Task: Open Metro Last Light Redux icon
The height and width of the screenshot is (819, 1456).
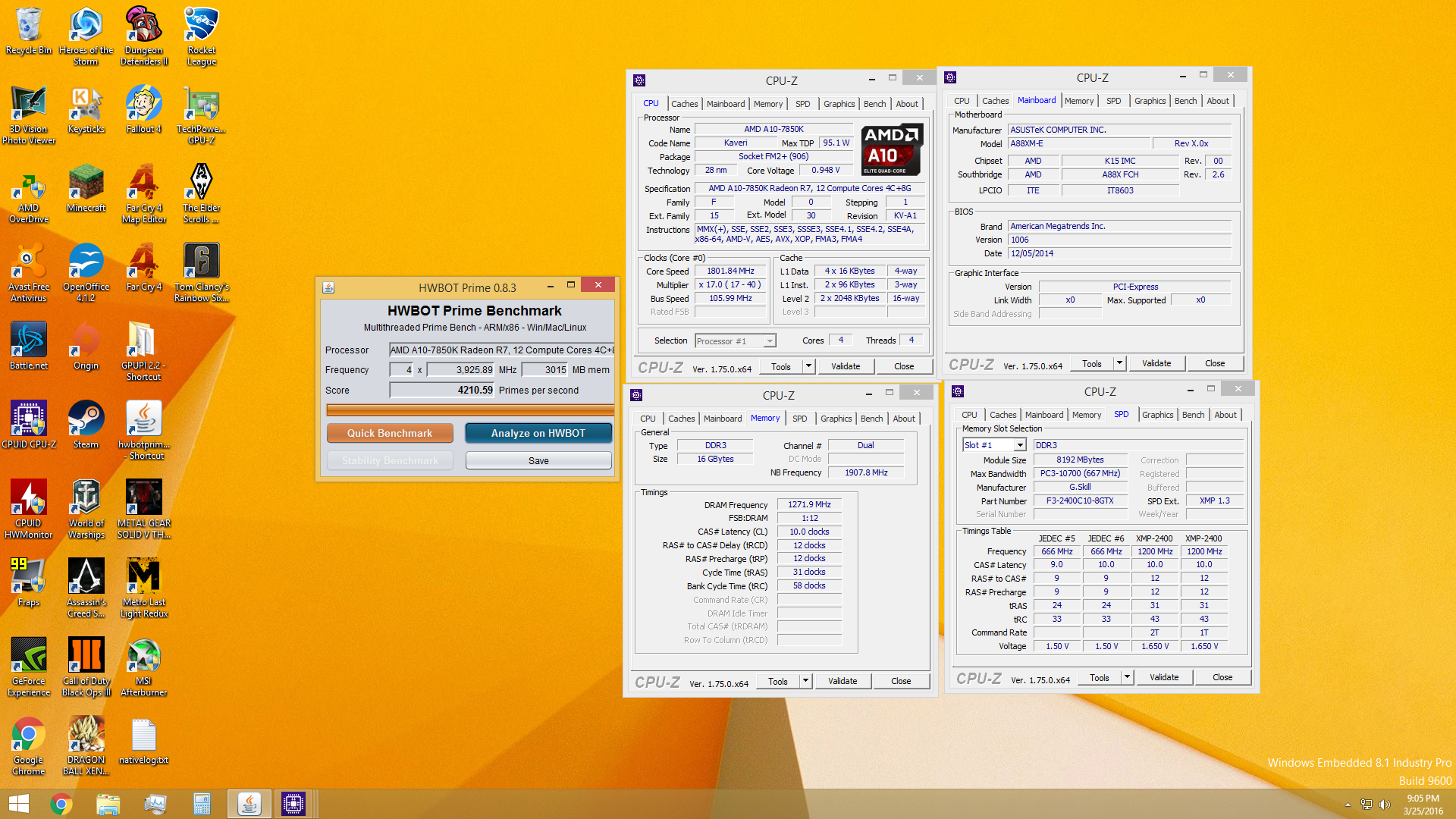Action: click(143, 588)
